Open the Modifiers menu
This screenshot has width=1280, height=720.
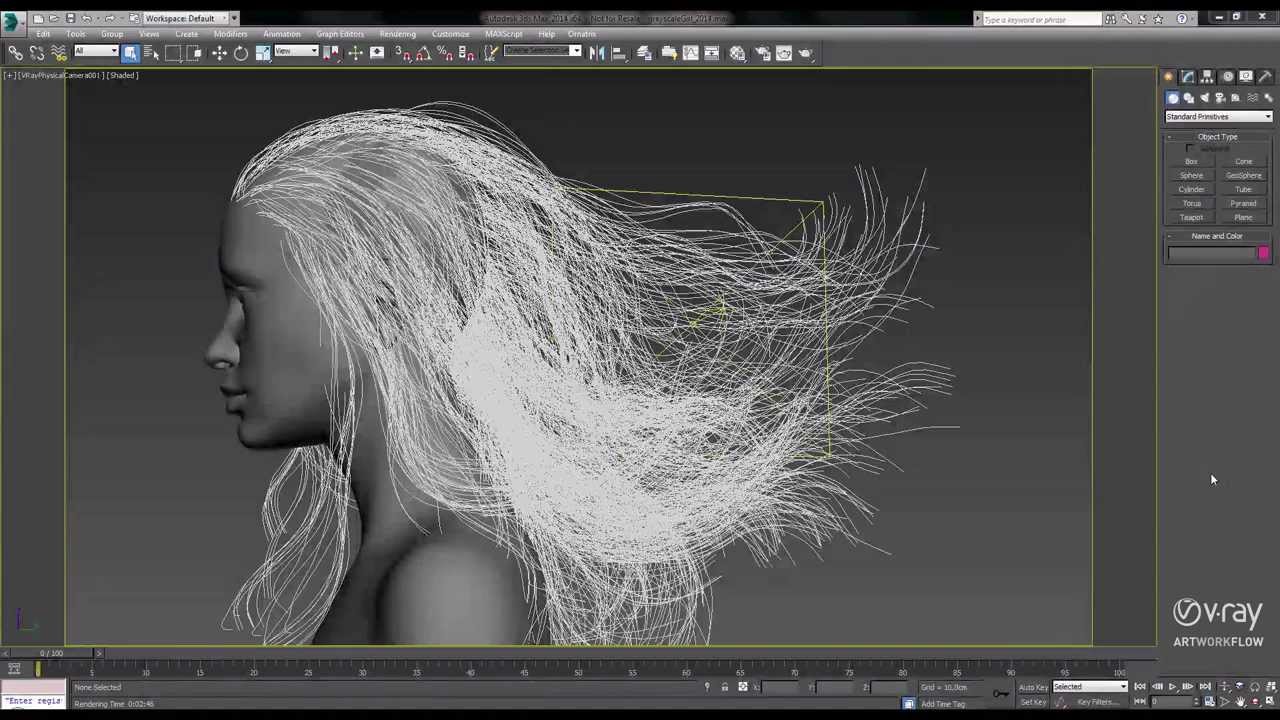click(x=230, y=34)
